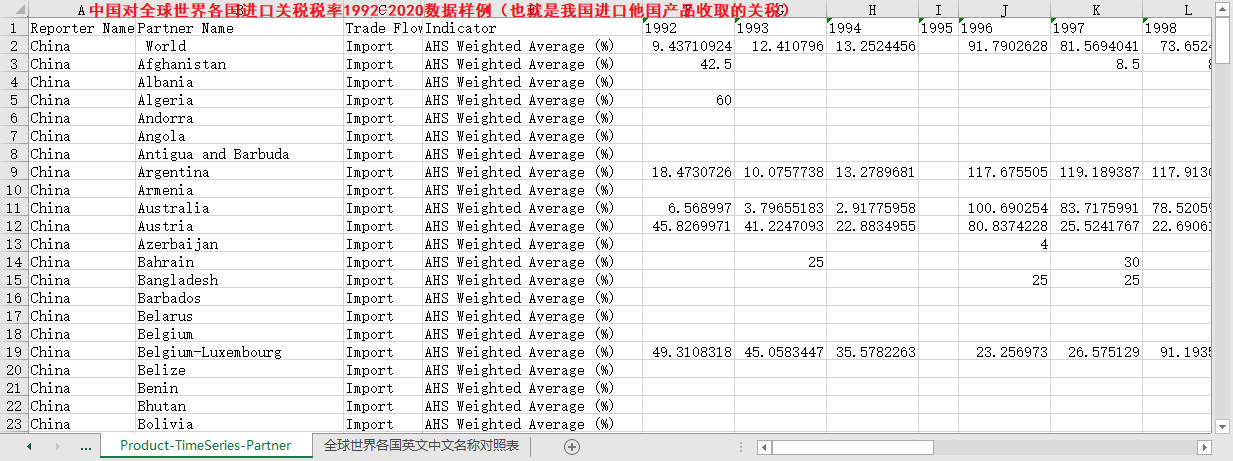Select column H header

(872, 10)
